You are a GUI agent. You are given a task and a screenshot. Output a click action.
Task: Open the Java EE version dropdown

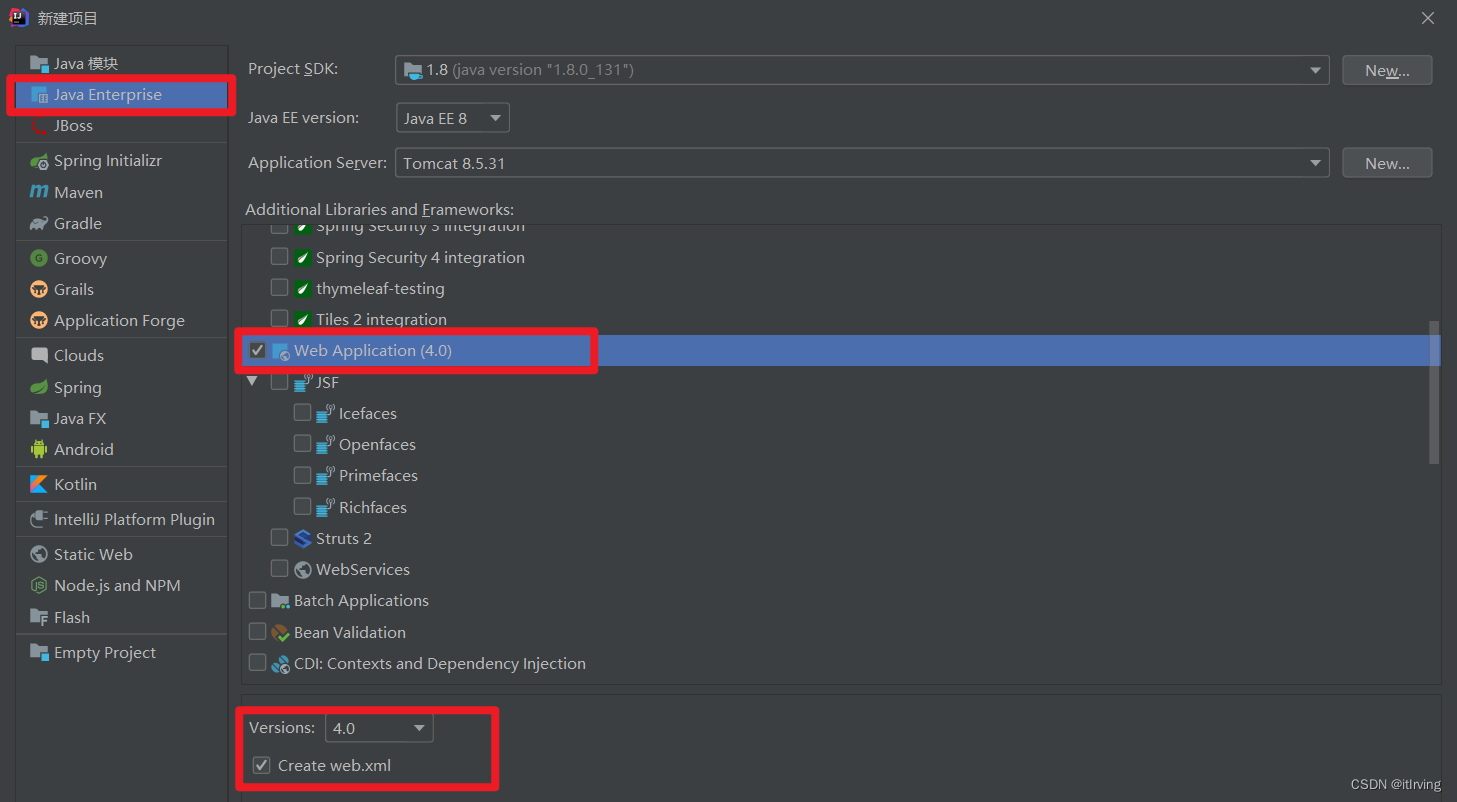[453, 118]
